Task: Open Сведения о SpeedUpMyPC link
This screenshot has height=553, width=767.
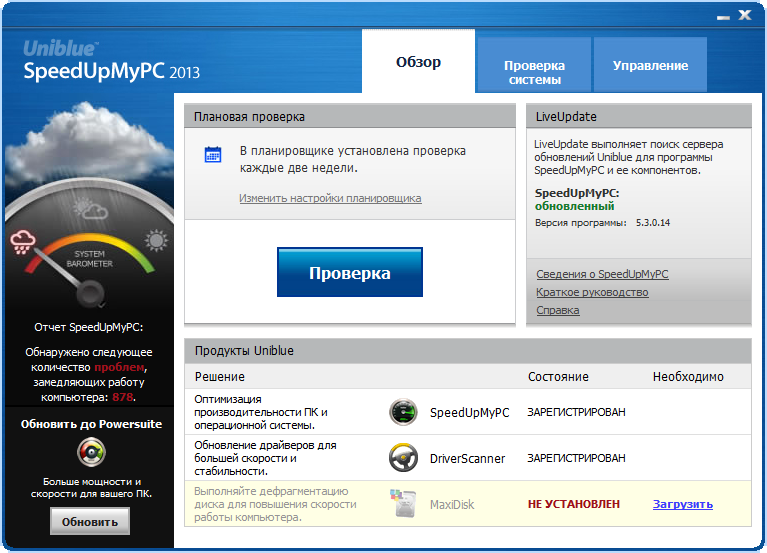Action: pyautogui.click(x=602, y=274)
